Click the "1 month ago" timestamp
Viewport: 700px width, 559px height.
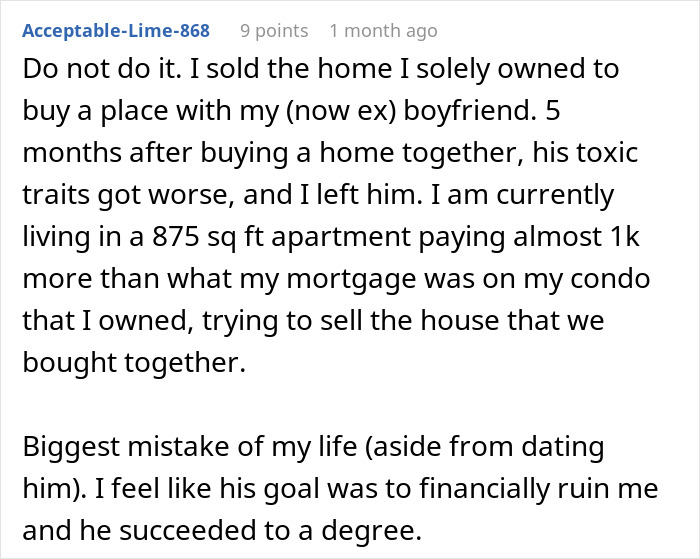383,31
